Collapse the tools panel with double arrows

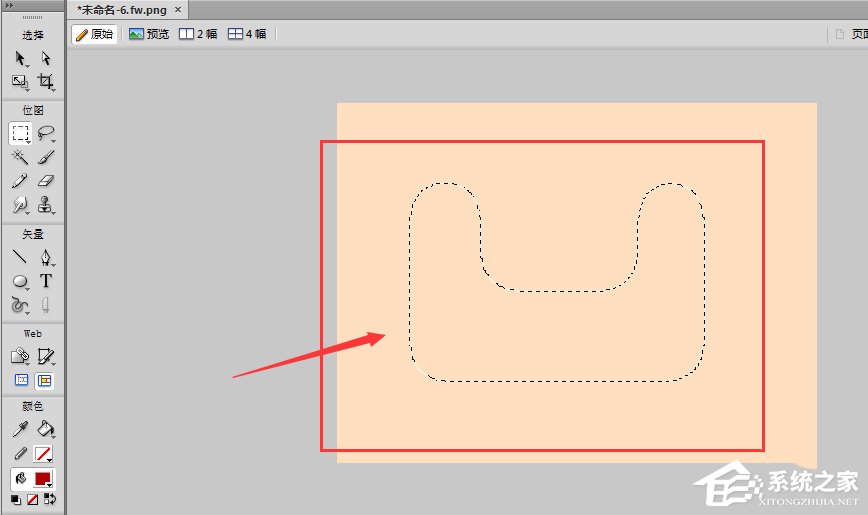tap(9, 5)
